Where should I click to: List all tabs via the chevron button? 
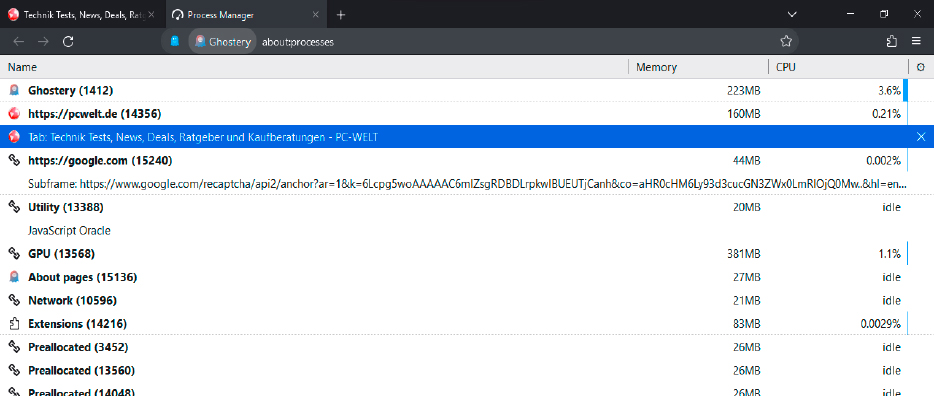coord(792,14)
